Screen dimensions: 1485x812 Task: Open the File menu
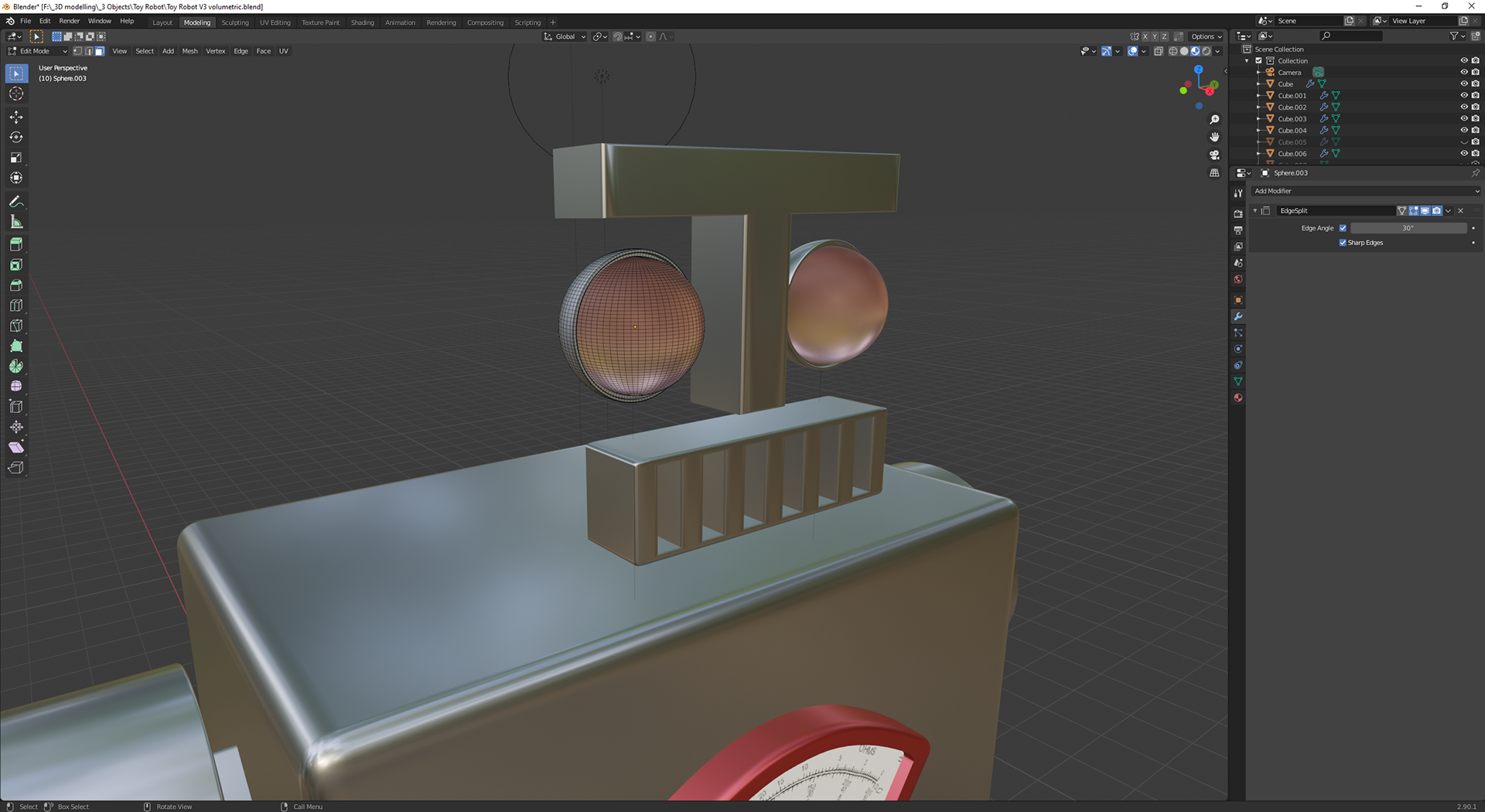26,21
